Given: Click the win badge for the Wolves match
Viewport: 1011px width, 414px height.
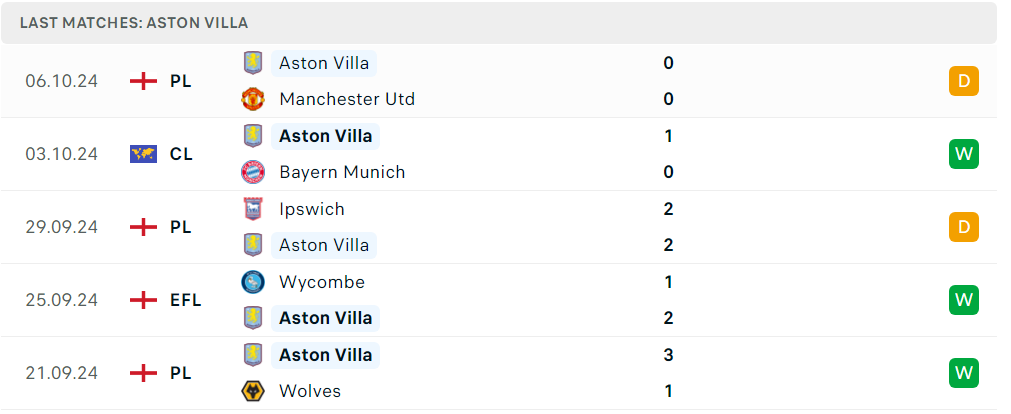Looking at the screenshot, I should point(964,373).
